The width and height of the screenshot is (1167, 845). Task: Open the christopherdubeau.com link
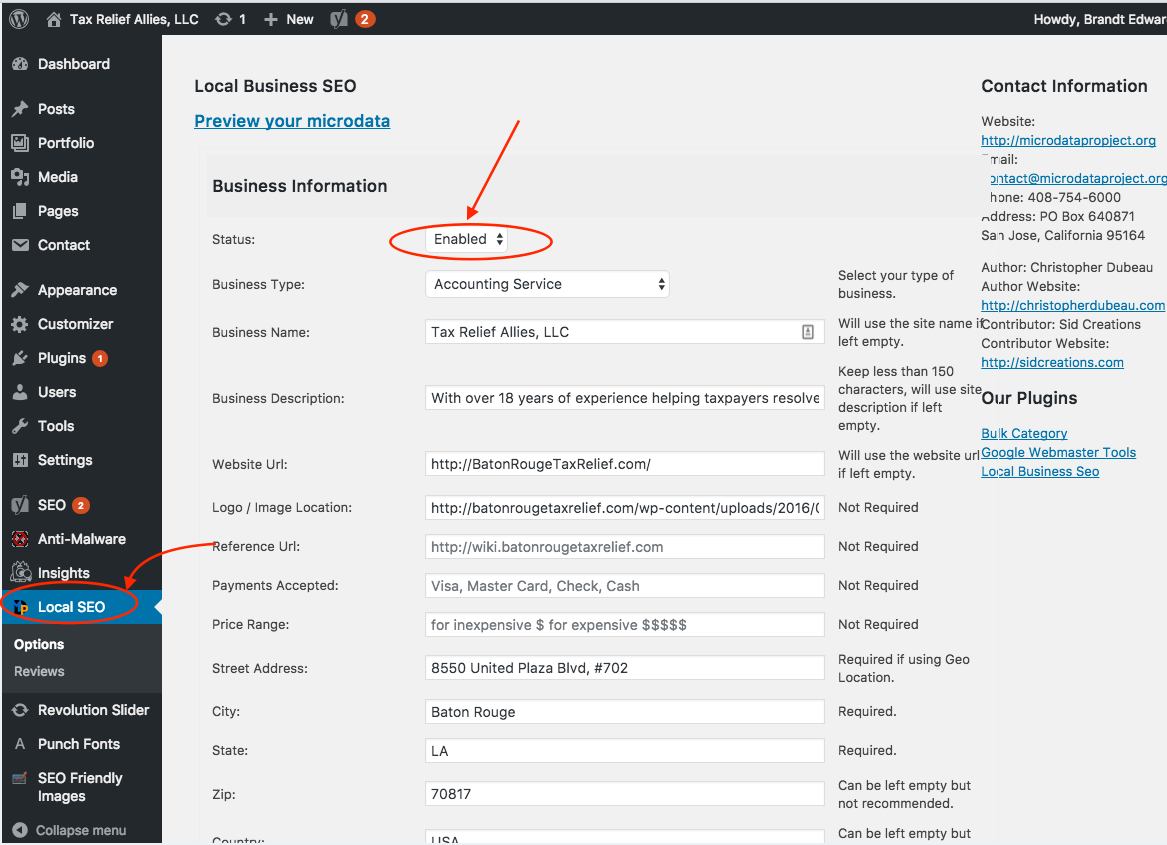pyautogui.click(x=1072, y=305)
